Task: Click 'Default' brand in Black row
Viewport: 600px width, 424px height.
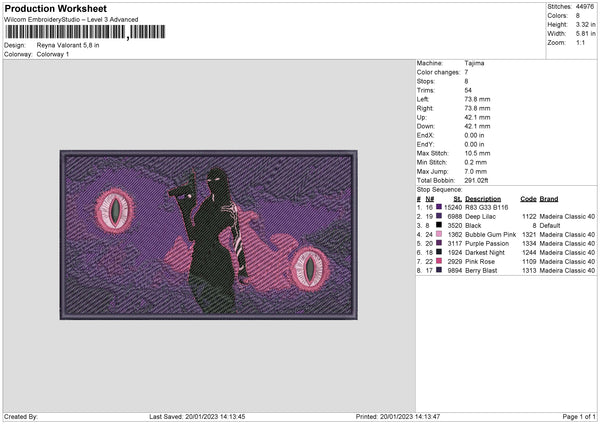Action: click(550, 225)
